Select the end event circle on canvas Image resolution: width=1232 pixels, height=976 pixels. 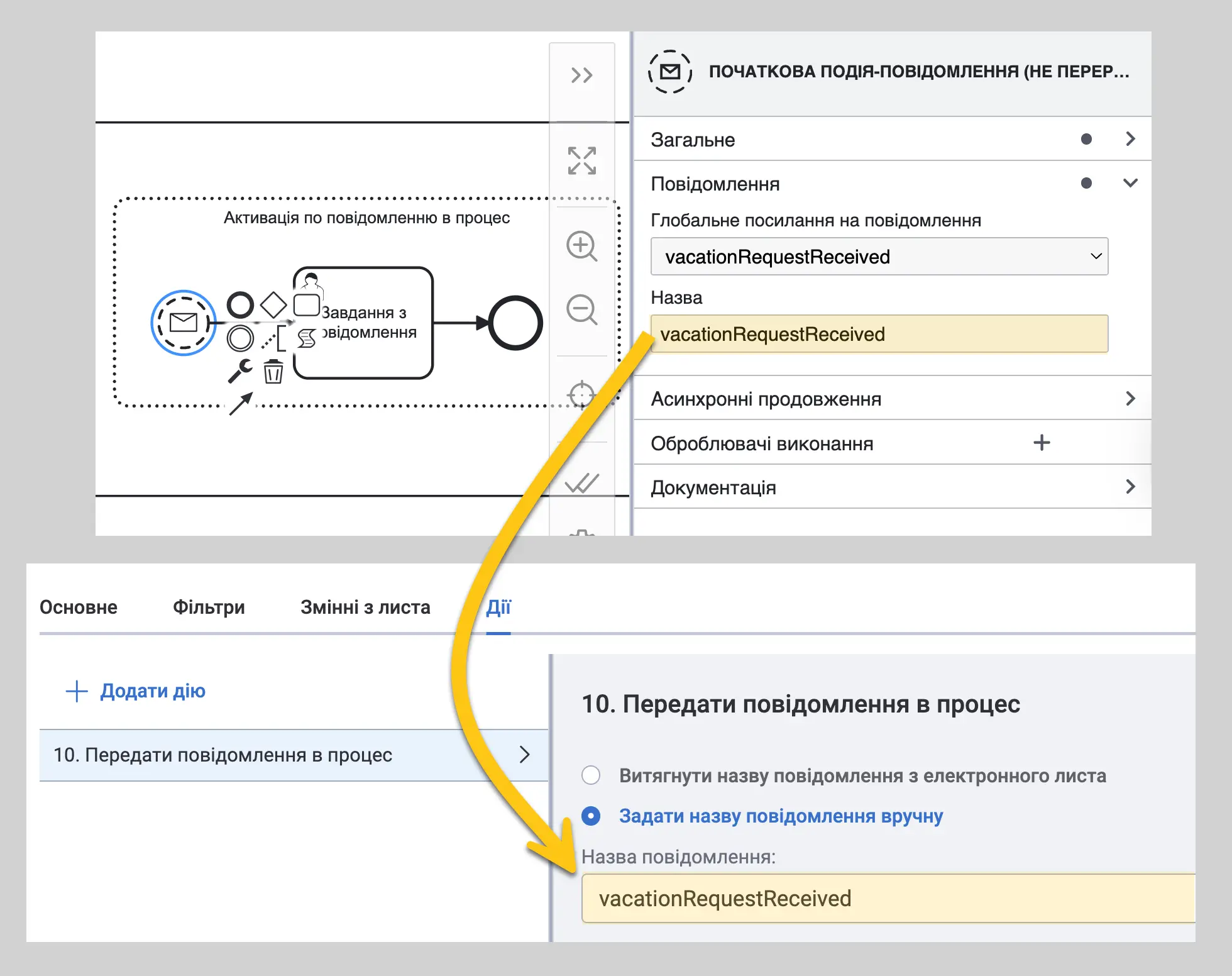click(x=515, y=323)
